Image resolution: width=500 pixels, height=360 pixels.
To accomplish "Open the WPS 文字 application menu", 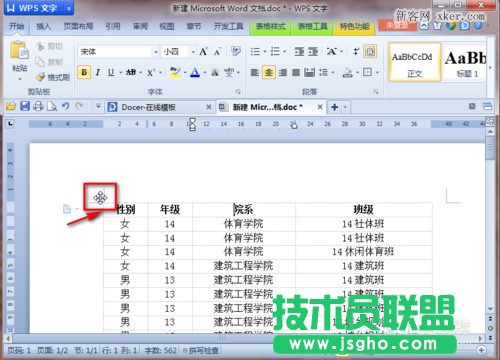I will (39, 8).
